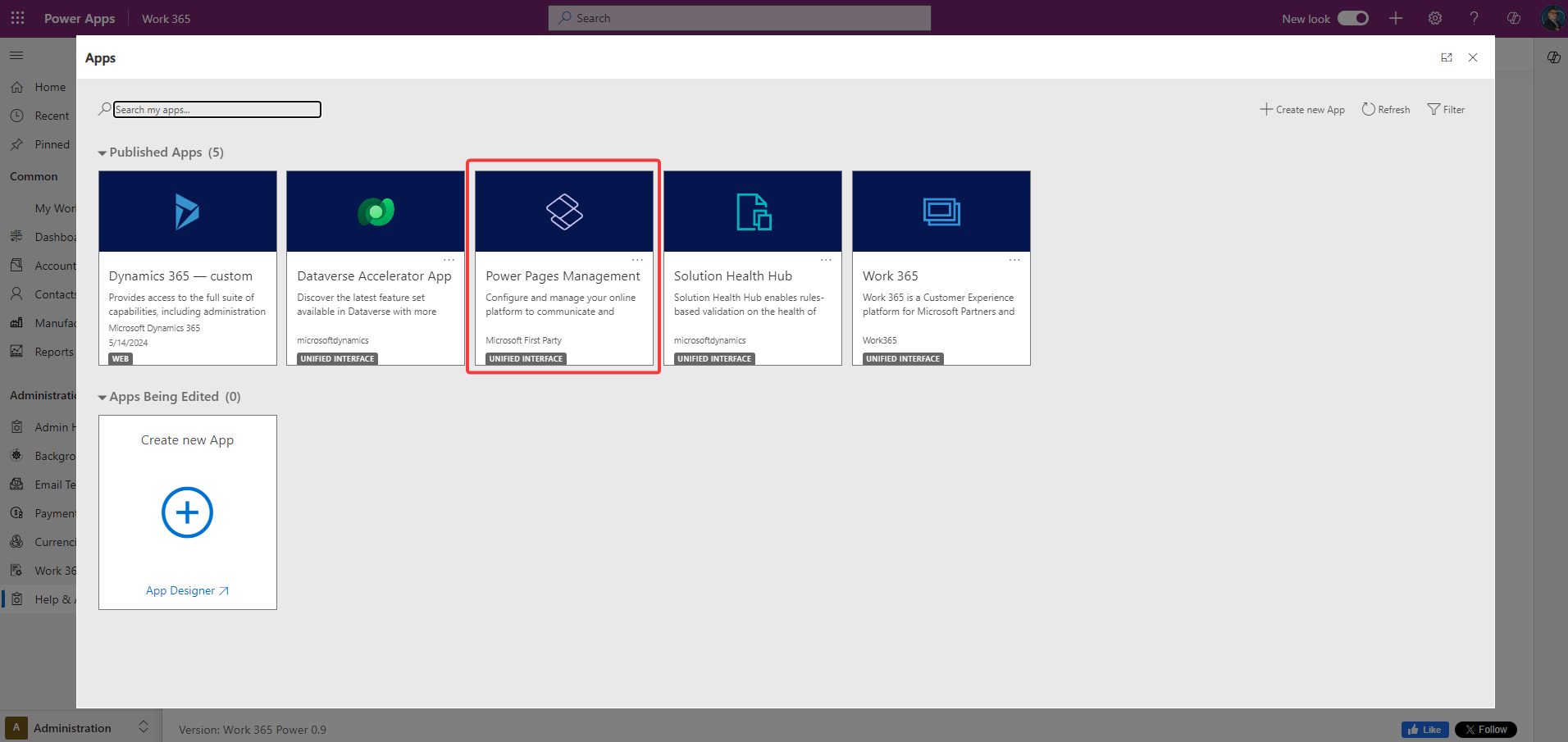Click the Create new App command
Viewport: 1568px width, 742px height.
pyautogui.click(x=1302, y=109)
